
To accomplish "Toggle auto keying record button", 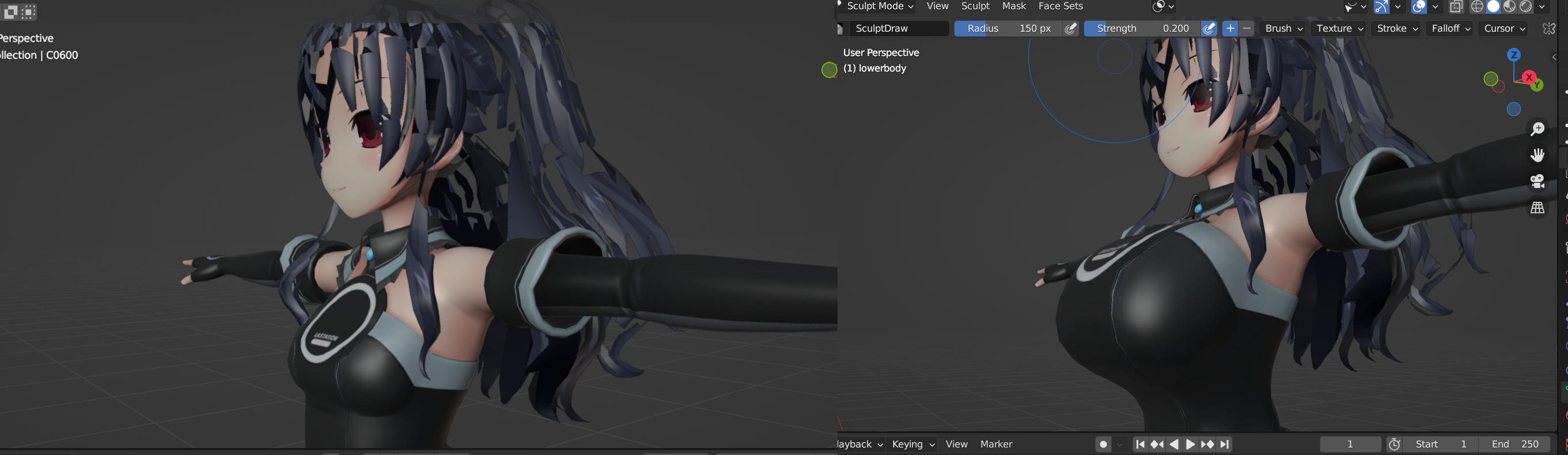I will 1103,445.
